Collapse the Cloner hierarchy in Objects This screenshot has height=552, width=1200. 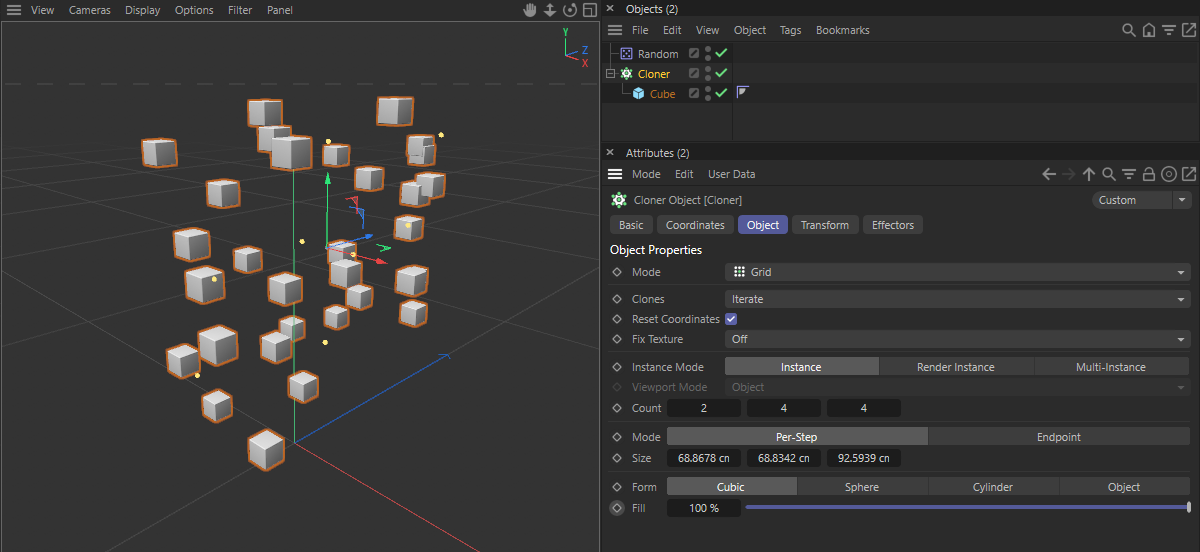tap(610, 74)
